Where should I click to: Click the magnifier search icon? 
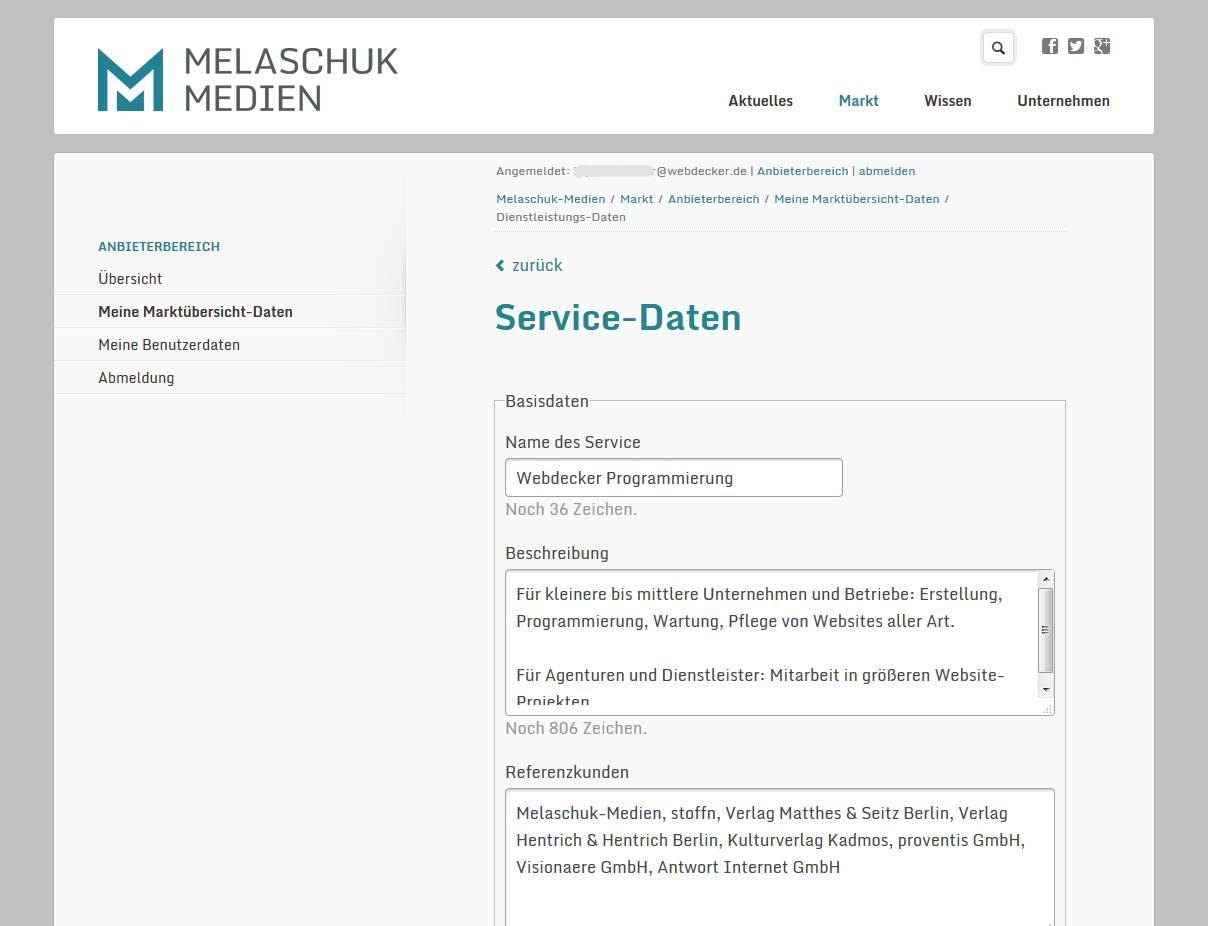click(x=998, y=48)
